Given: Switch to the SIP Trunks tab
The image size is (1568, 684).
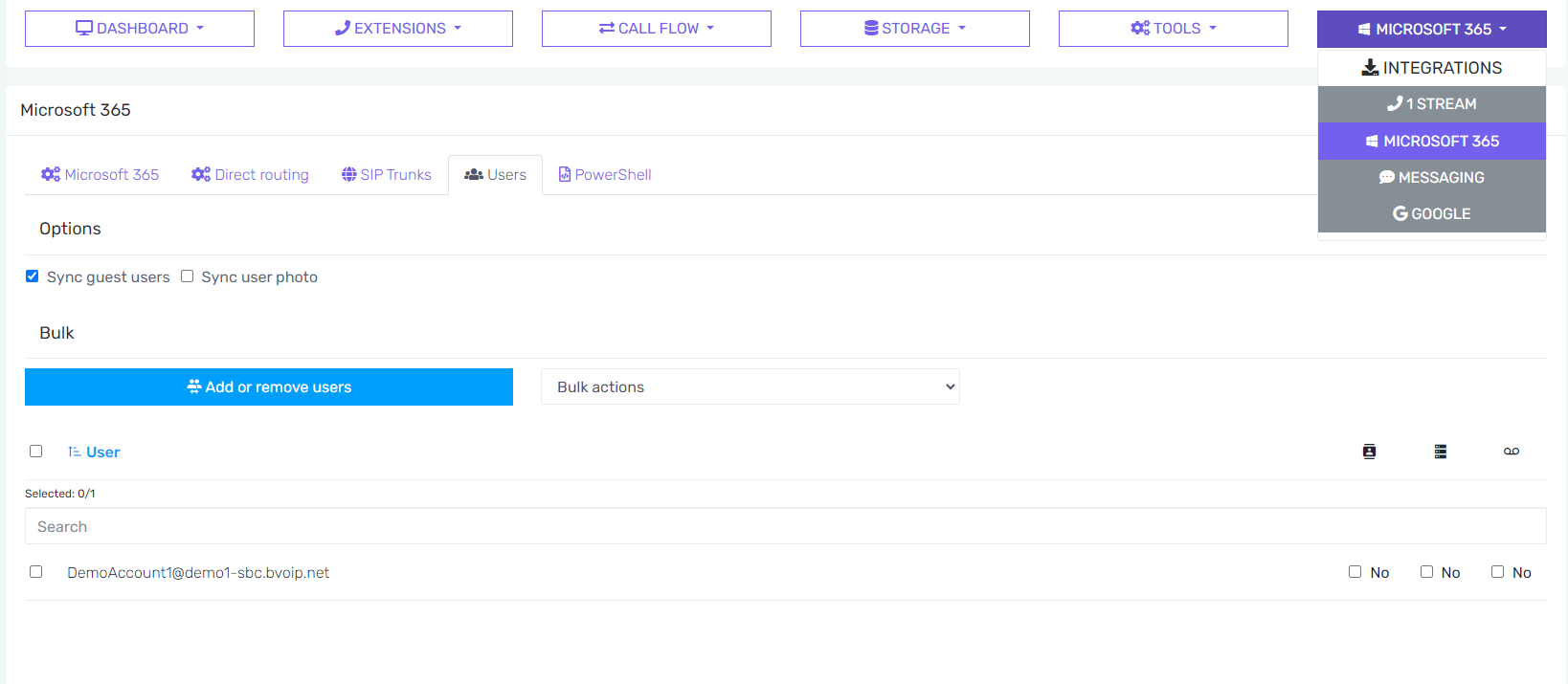Looking at the screenshot, I should coord(387,175).
